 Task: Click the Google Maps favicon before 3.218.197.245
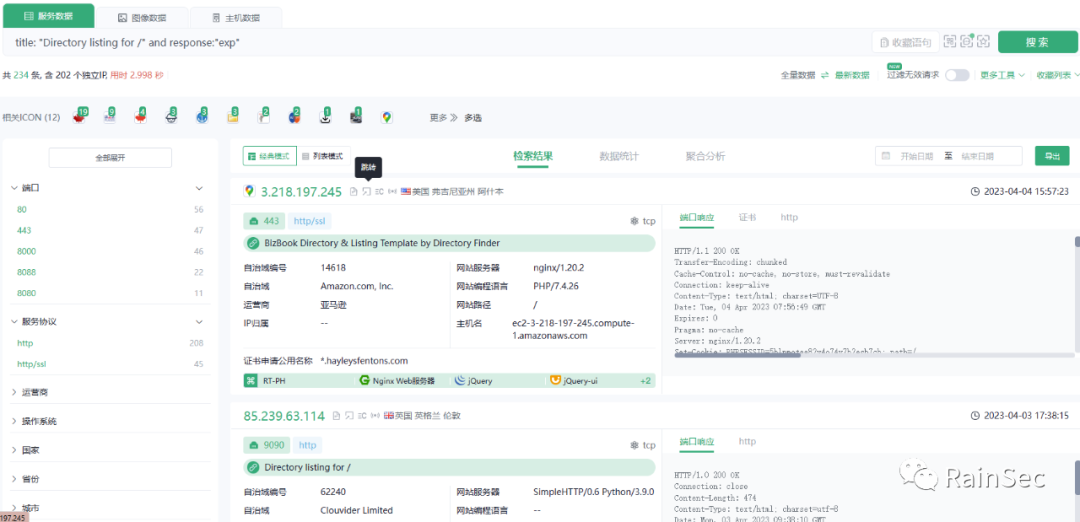[249, 191]
